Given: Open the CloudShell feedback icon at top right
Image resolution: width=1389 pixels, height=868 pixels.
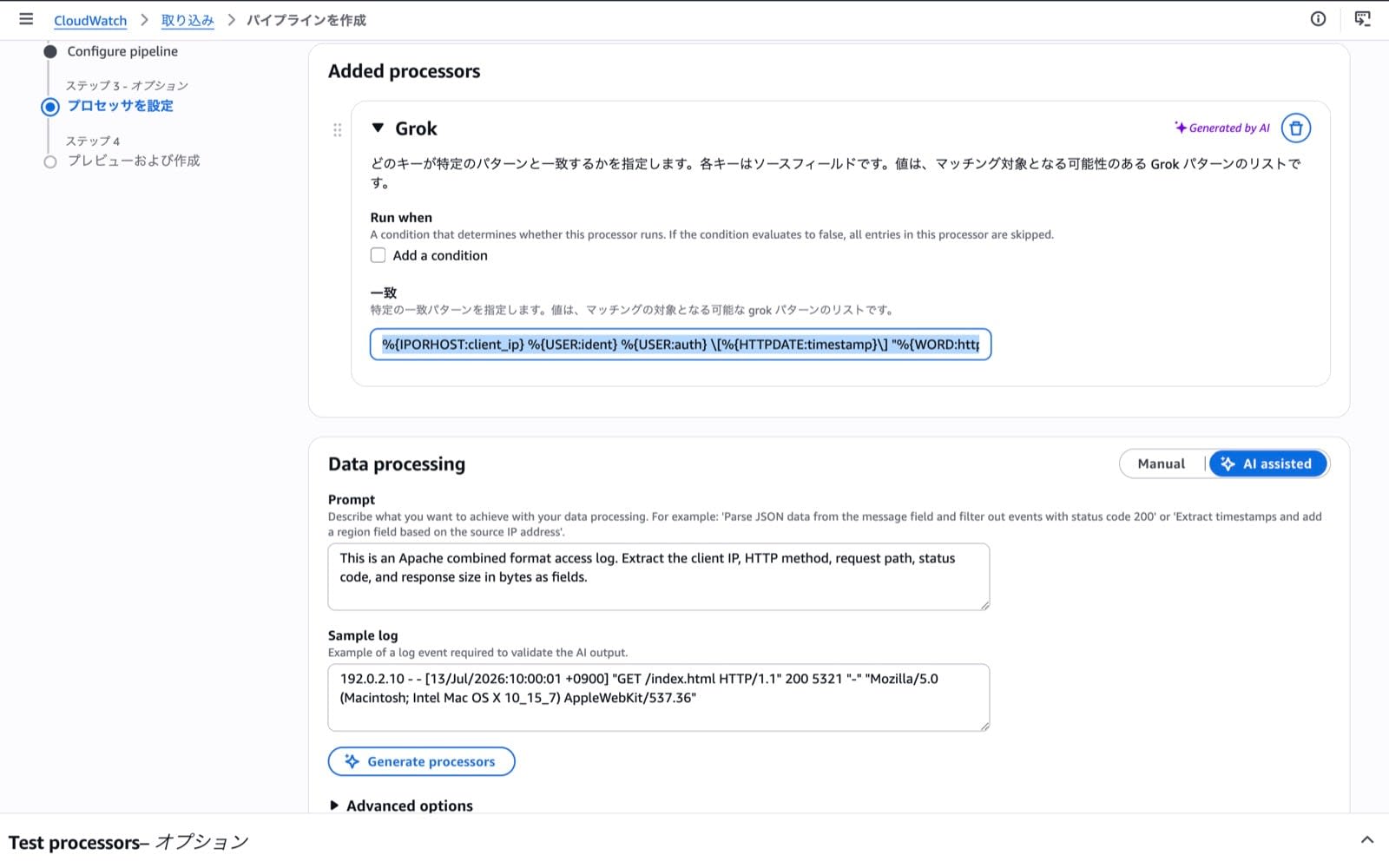Looking at the screenshot, I should tap(1362, 19).
